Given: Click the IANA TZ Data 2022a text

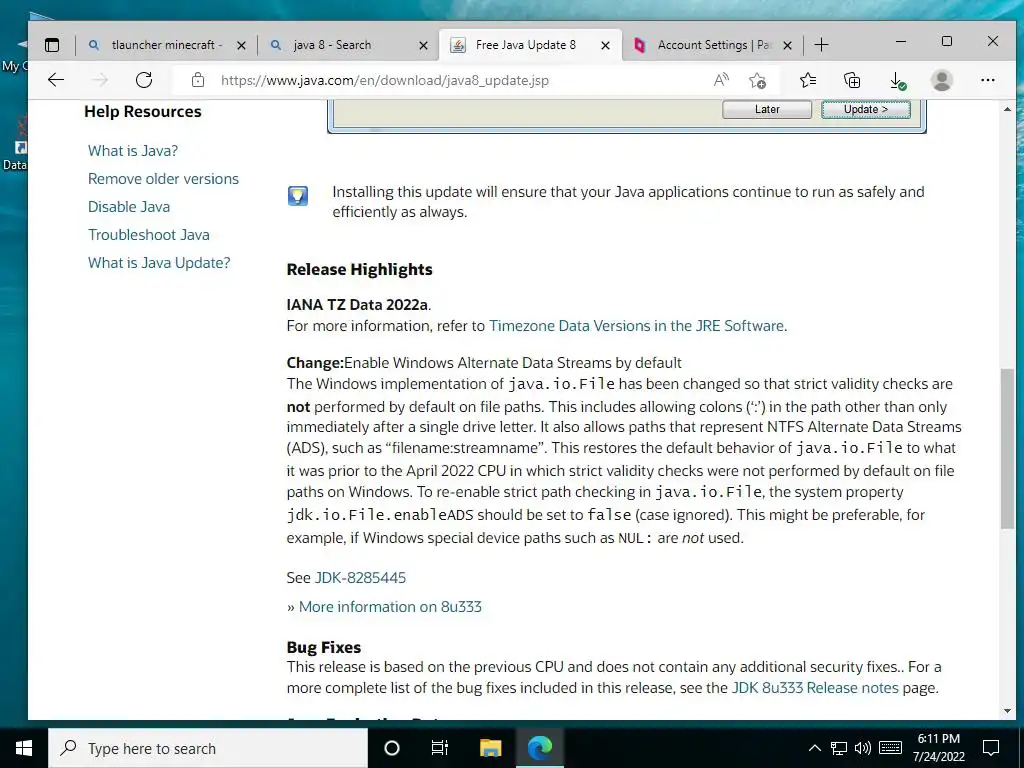Looking at the screenshot, I should pyautogui.click(x=357, y=305).
